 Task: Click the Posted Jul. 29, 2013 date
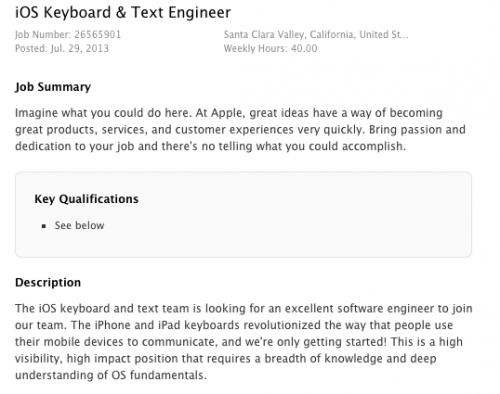[x=62, y=49]
